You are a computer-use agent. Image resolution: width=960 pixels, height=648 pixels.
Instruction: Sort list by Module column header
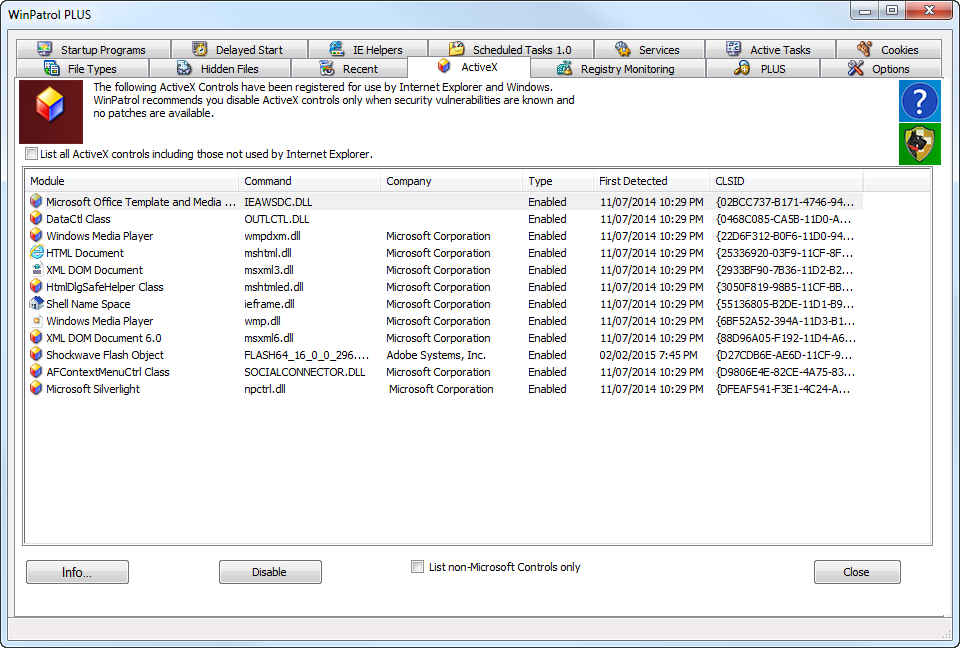point(132,181)
